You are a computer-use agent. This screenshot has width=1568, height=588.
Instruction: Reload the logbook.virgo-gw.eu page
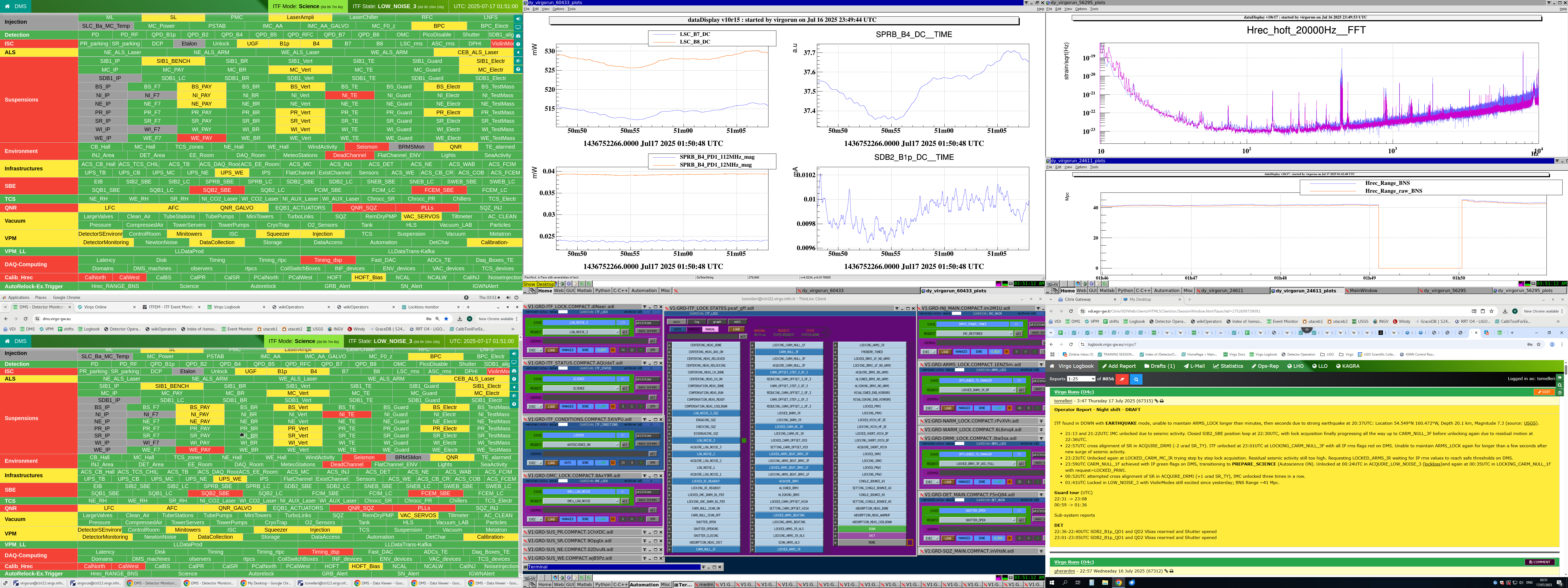coord(1071,345)
